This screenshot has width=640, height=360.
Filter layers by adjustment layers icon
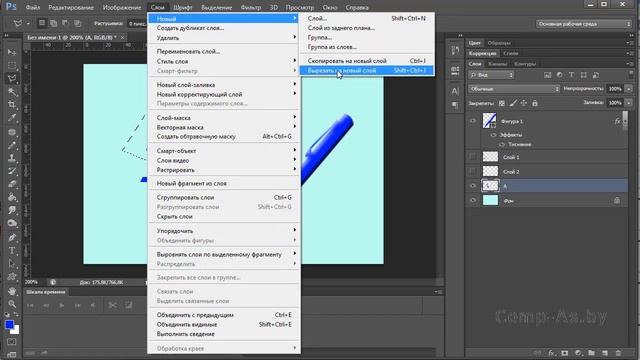pyautogui.click(x=559, y=75)
